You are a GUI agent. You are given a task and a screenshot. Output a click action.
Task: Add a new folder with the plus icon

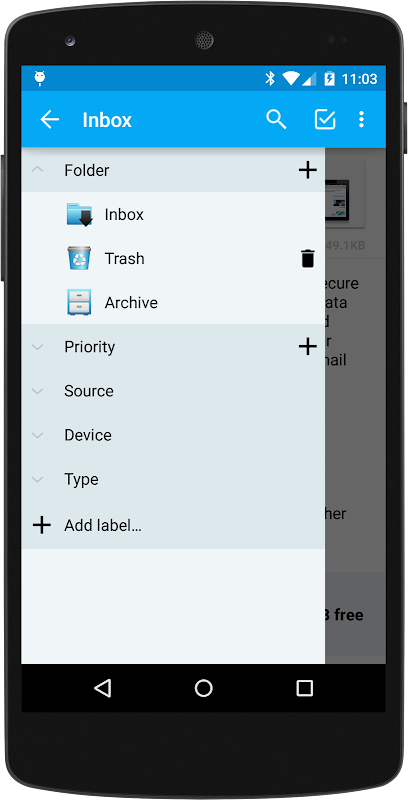point(308,170)
